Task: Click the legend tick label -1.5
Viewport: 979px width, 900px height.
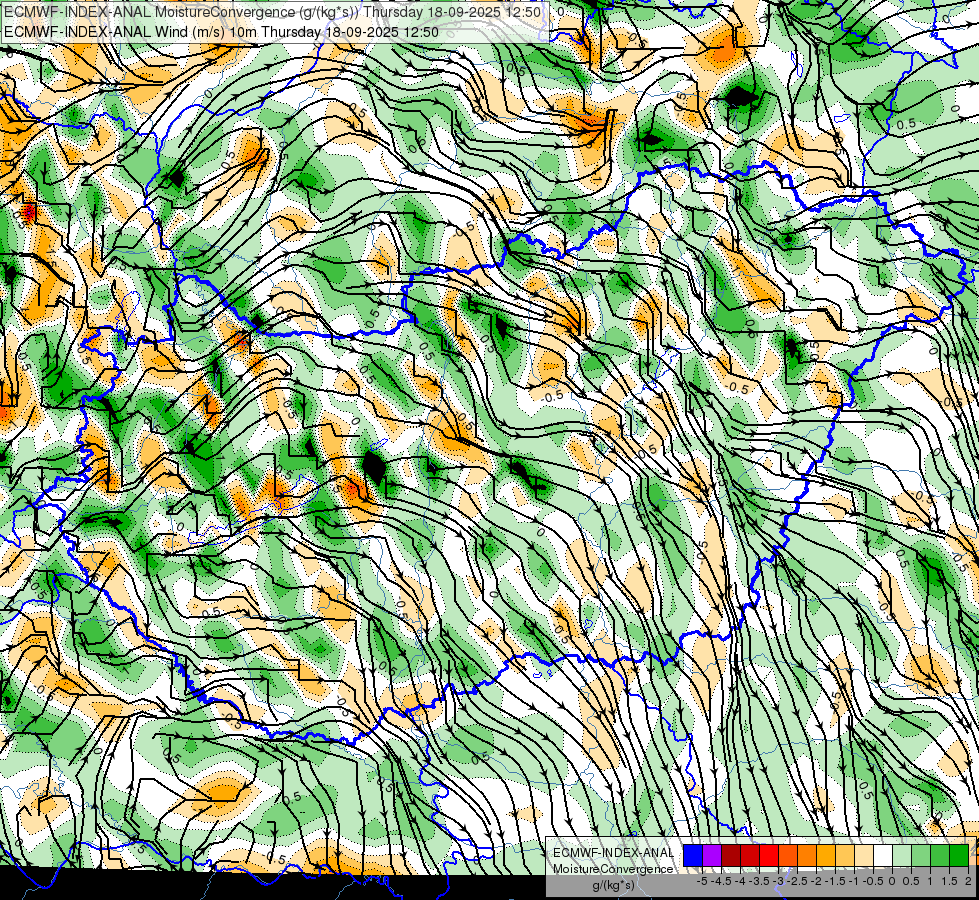Action: [835, 881]
